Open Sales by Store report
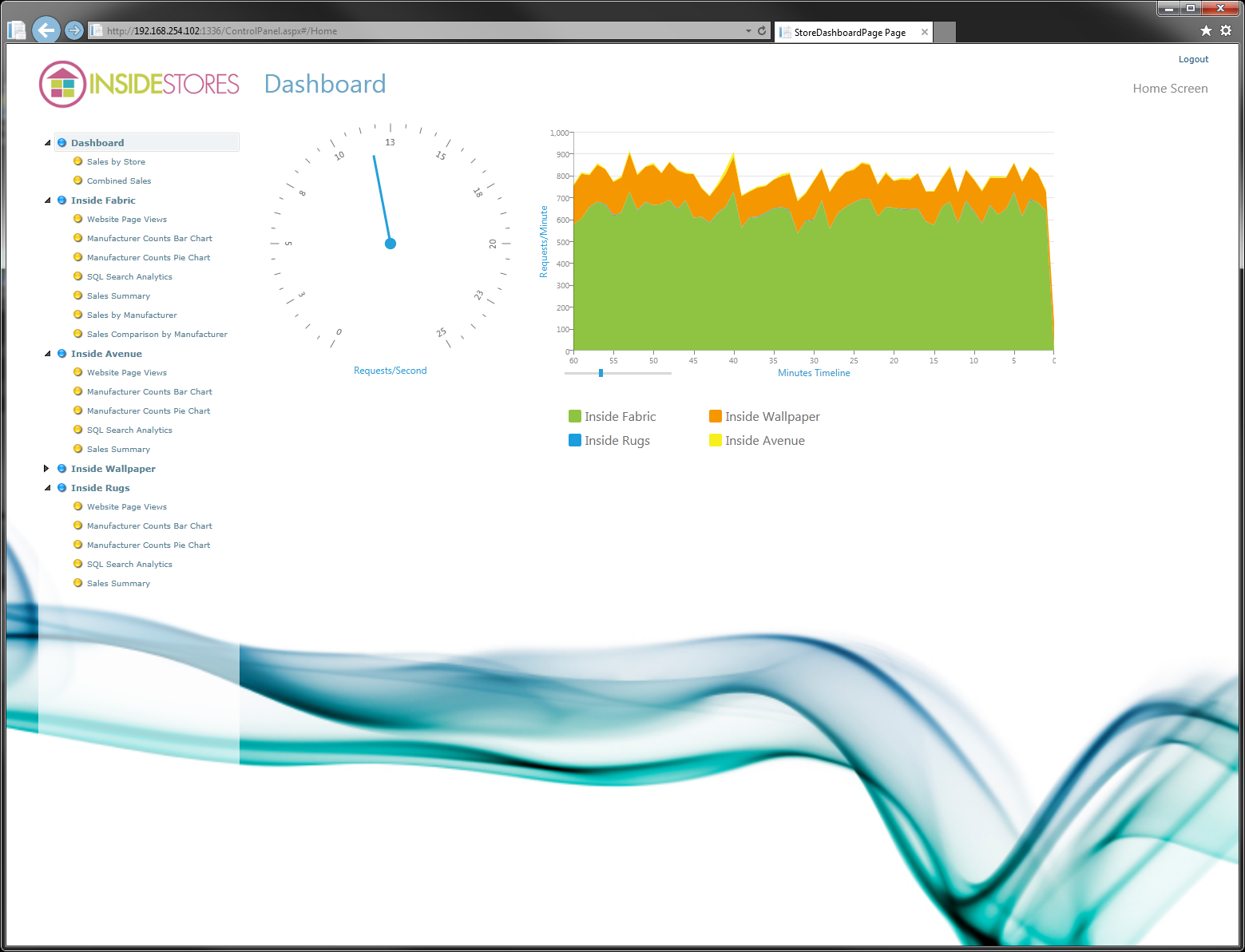 [116, 162]
